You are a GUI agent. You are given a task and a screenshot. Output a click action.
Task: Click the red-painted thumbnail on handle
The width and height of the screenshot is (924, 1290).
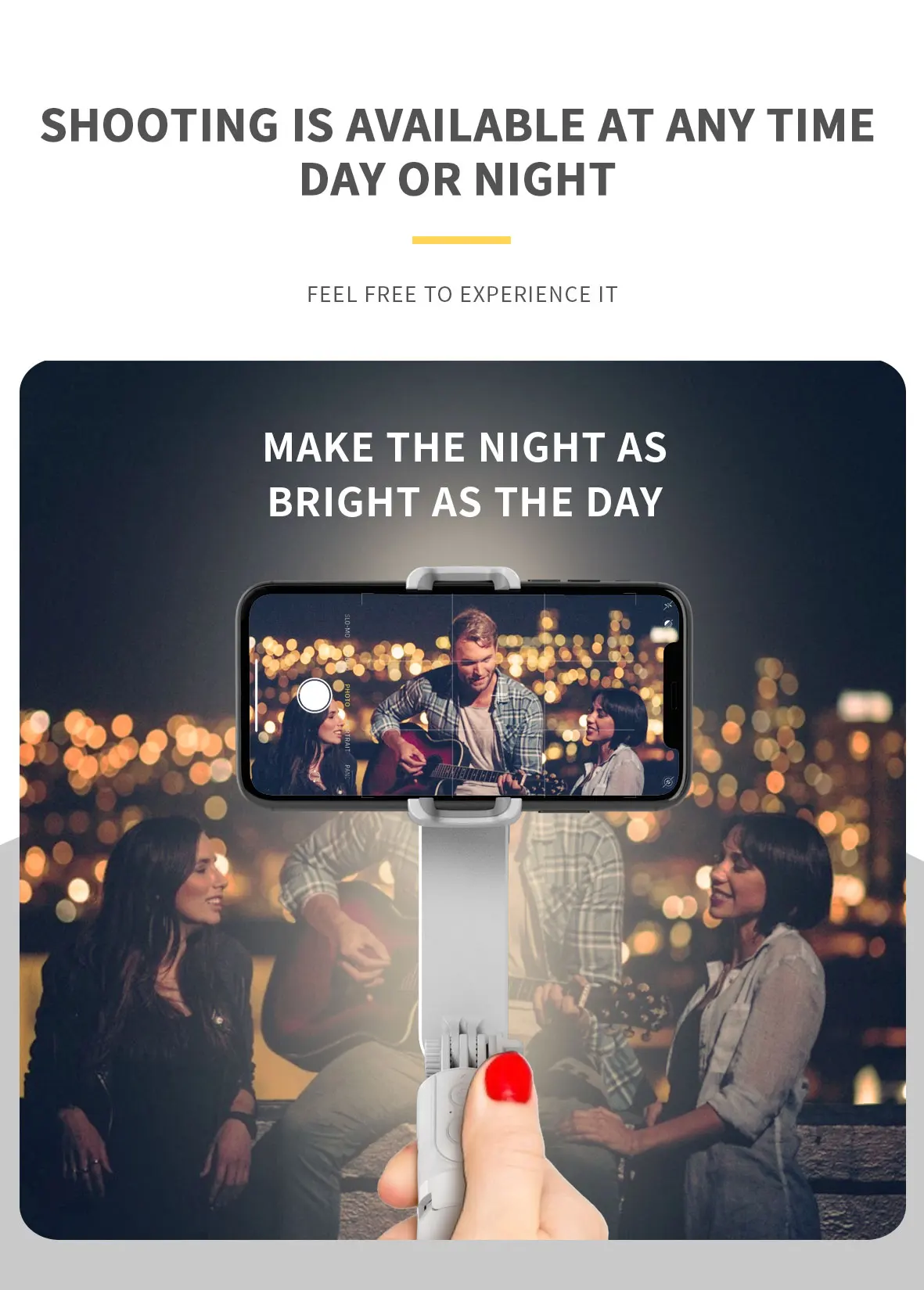pos(508,1077)
